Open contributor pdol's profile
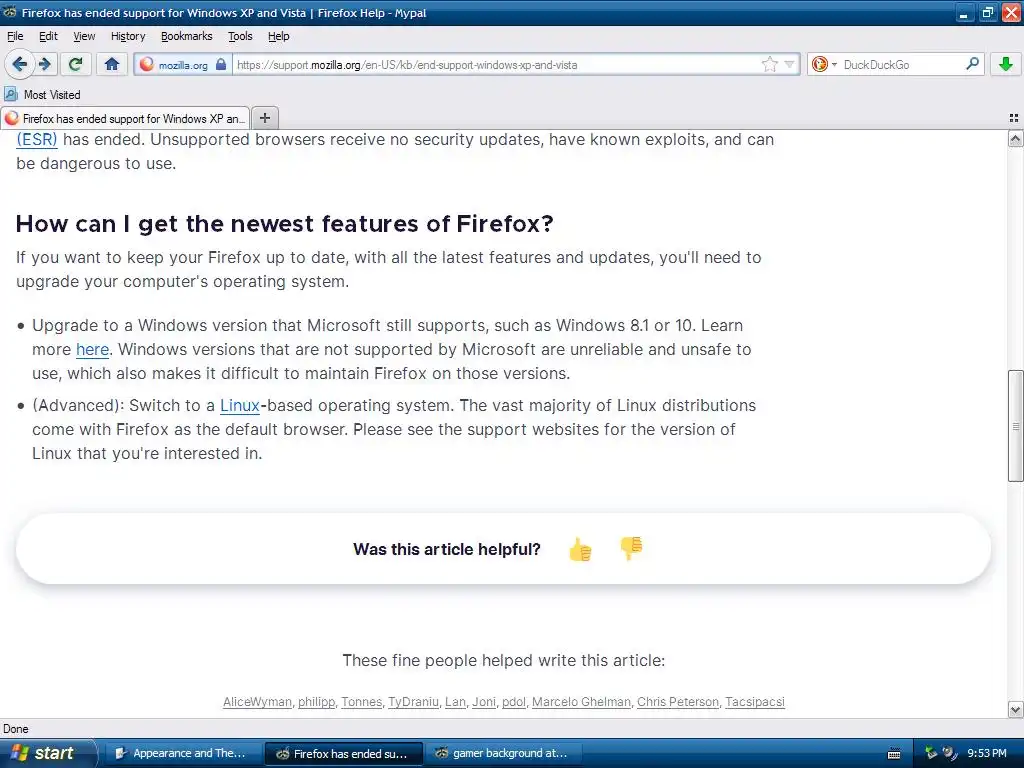Image resolution: width=1024 pixels, height=768 pixels. [514, 702]
